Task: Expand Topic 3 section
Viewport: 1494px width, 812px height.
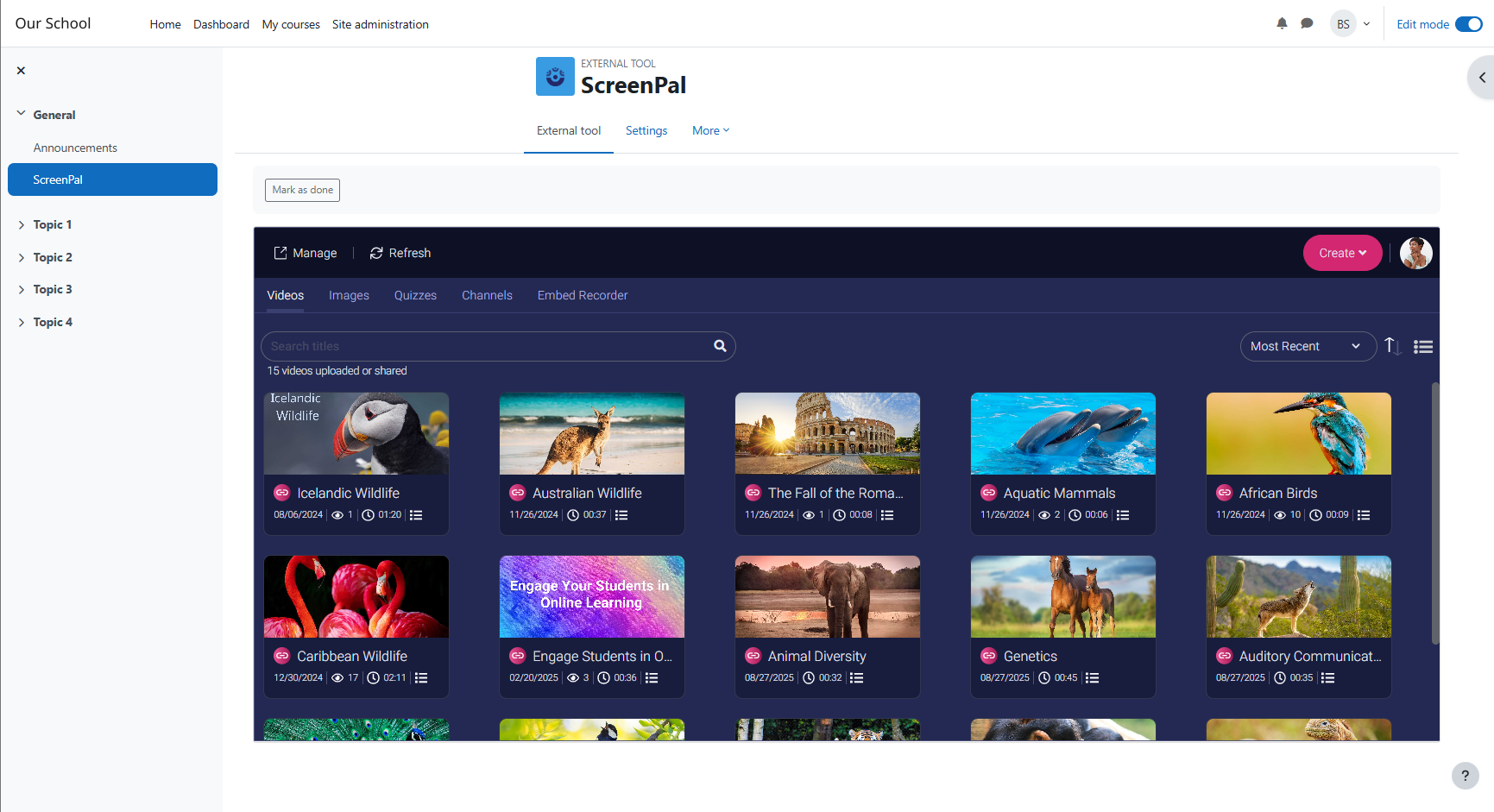Action: (x=21, y=289)
